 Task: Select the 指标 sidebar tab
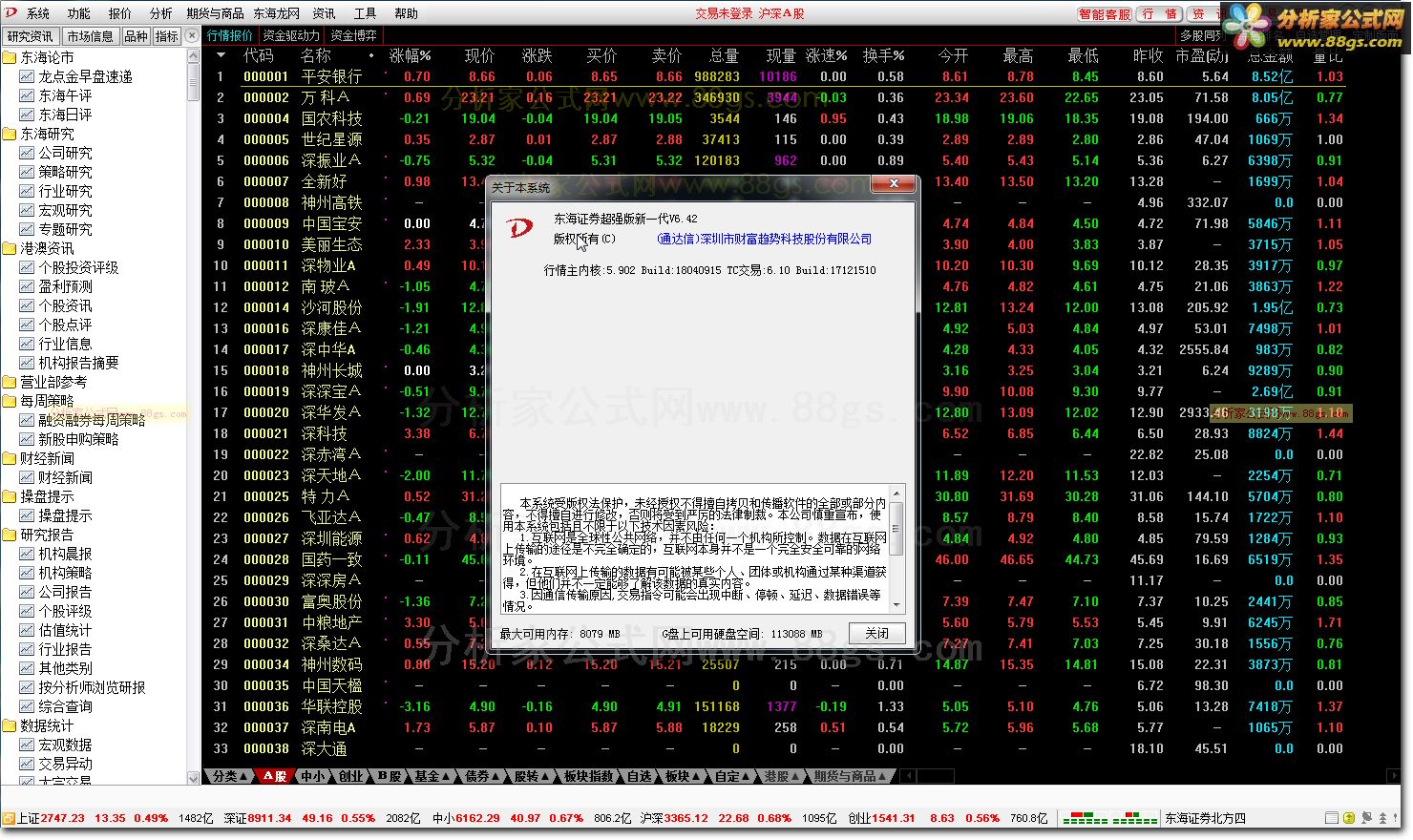(x=167, y=36)
